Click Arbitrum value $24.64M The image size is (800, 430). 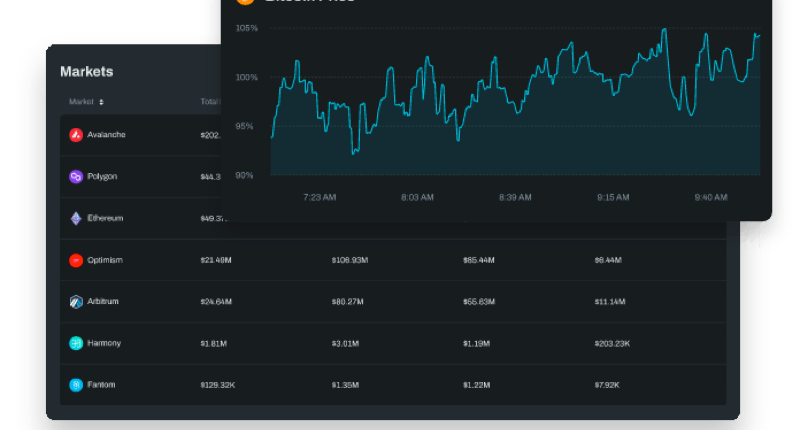(x=216, y=302)
